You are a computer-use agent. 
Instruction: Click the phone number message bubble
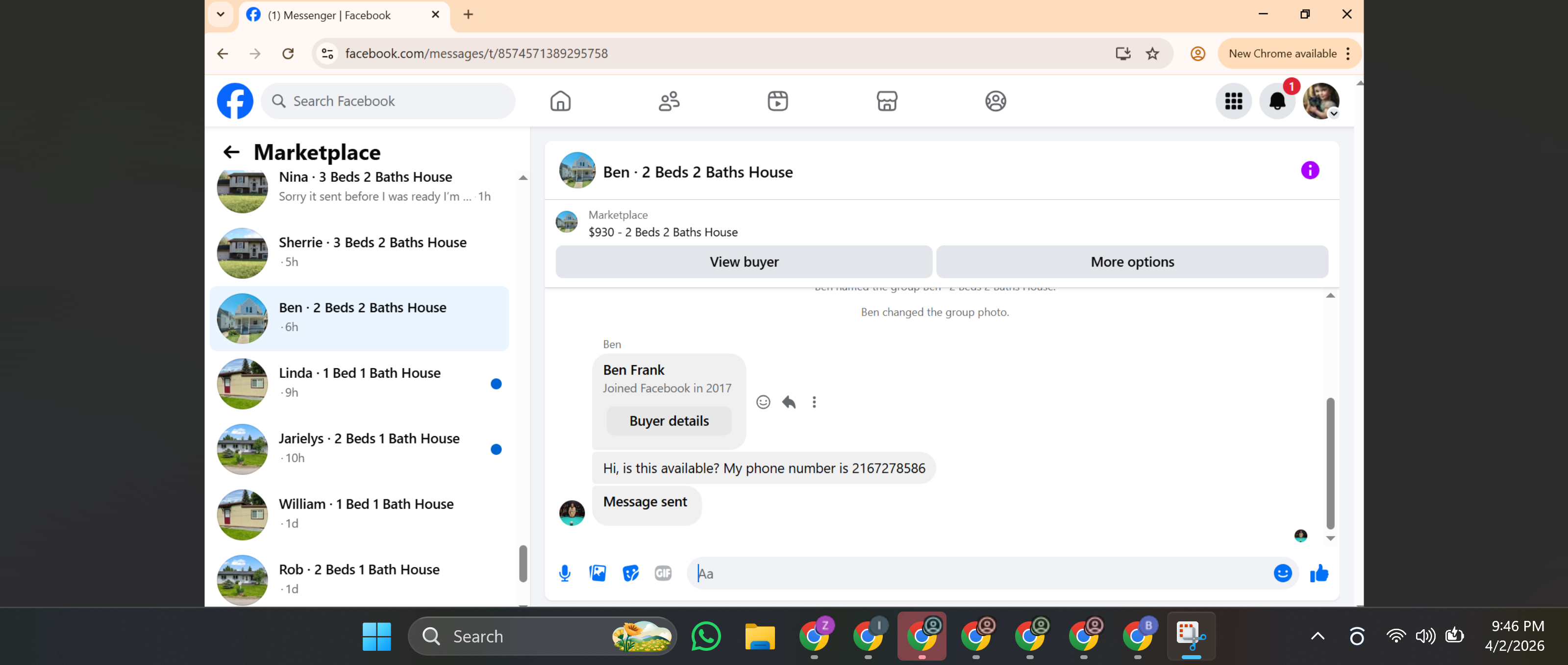(x=763, y=468)
